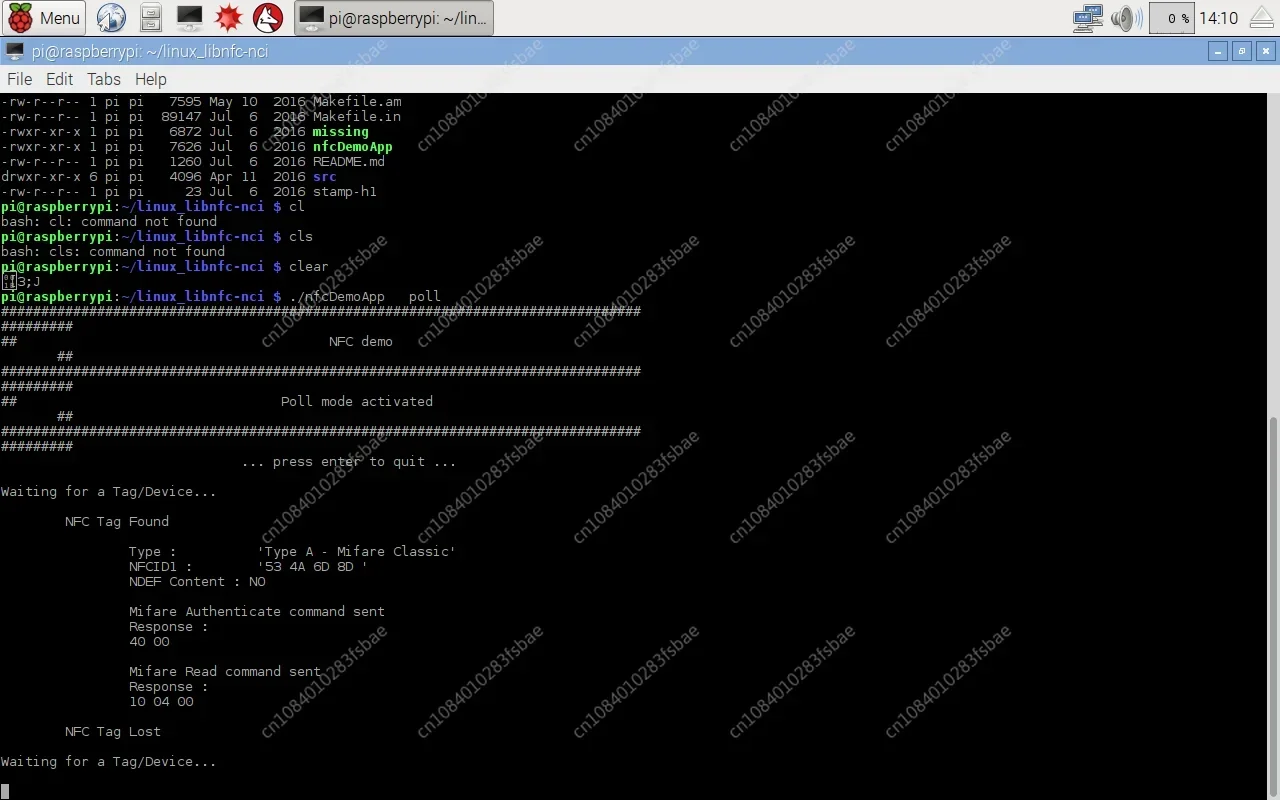Click the Makefile.in file name

pyautogui.click(x=356, y=116)
